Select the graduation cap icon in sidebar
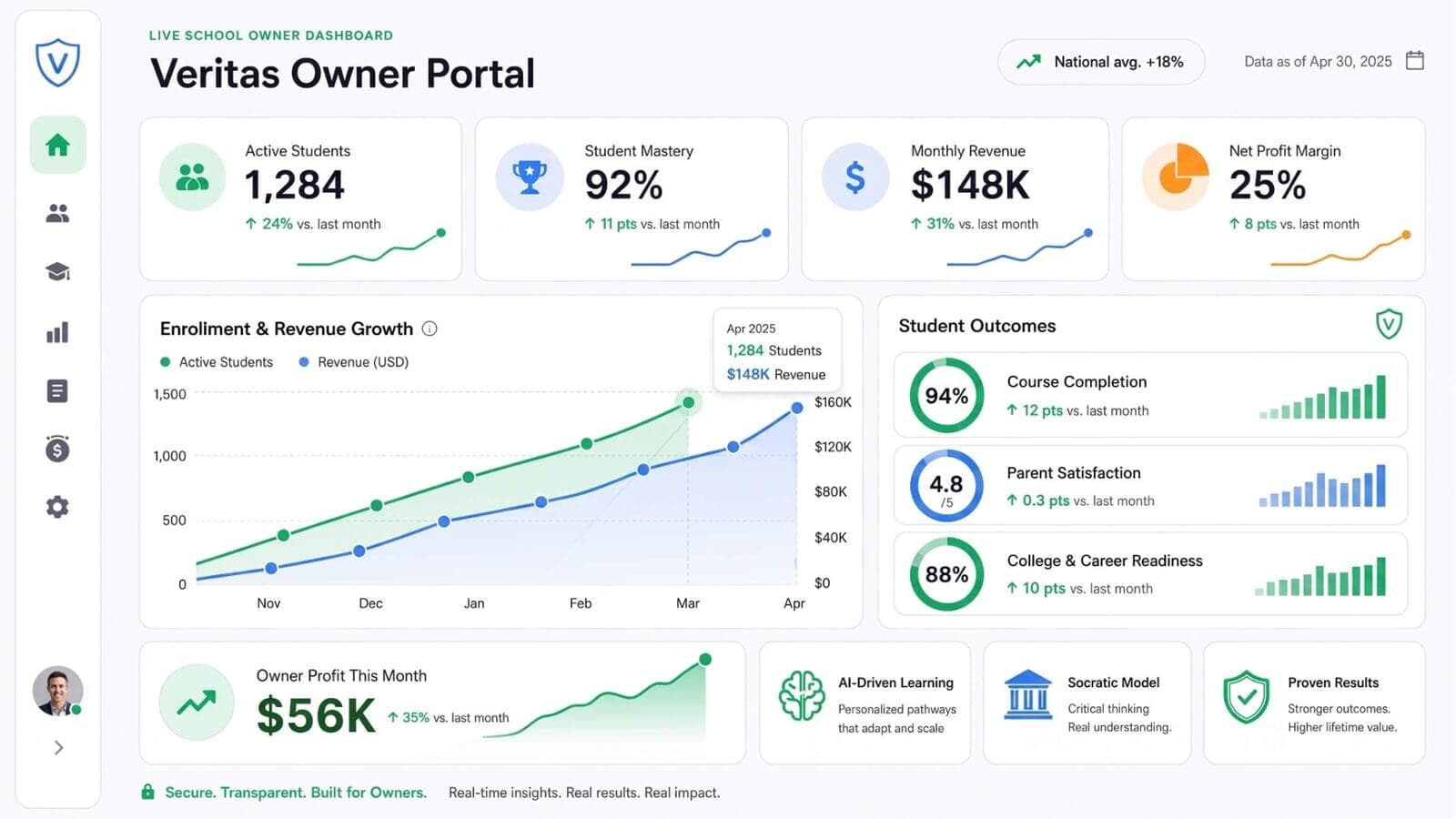The image size is (1456, 819). tap(57, 271)
